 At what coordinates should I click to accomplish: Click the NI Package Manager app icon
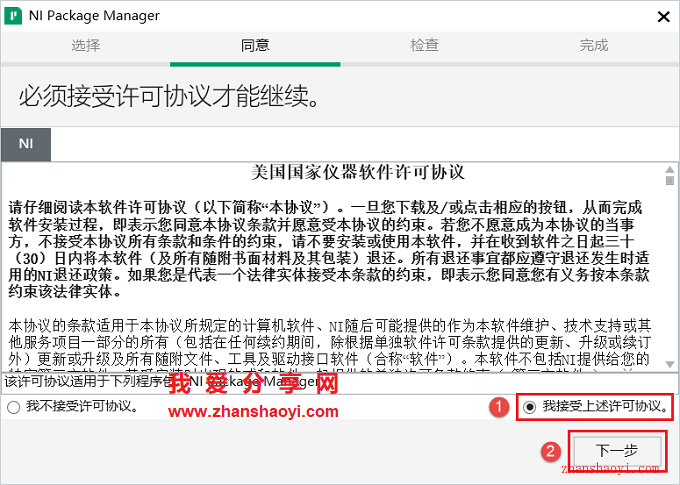[13, 16]
